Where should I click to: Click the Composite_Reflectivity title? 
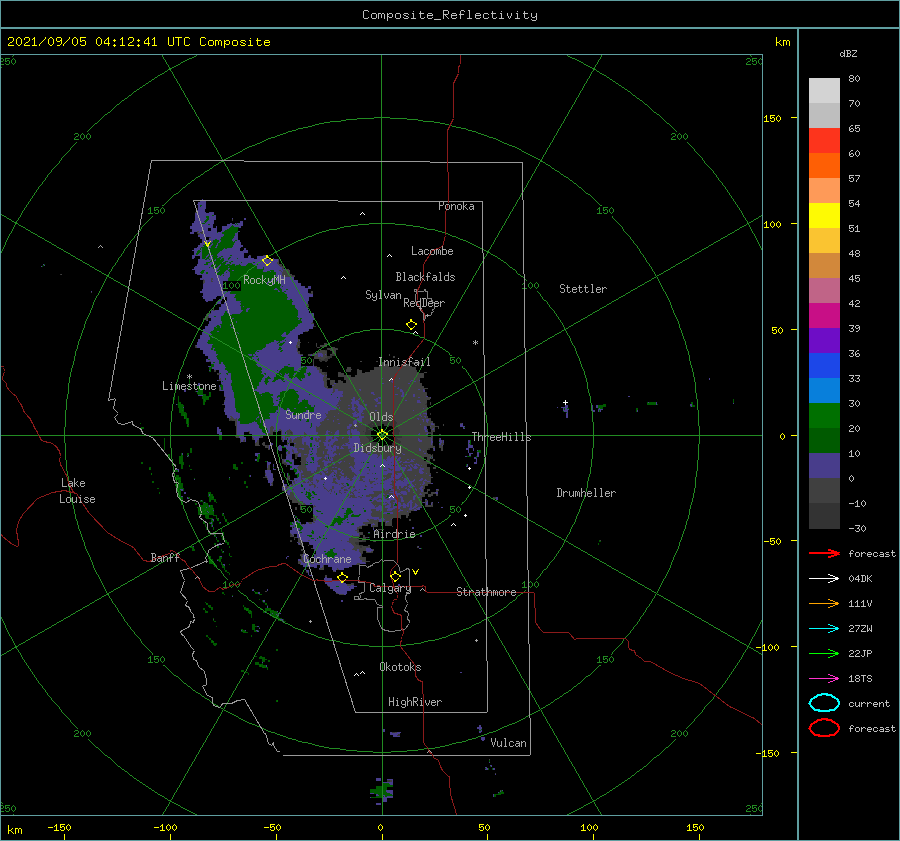(449, 15)
